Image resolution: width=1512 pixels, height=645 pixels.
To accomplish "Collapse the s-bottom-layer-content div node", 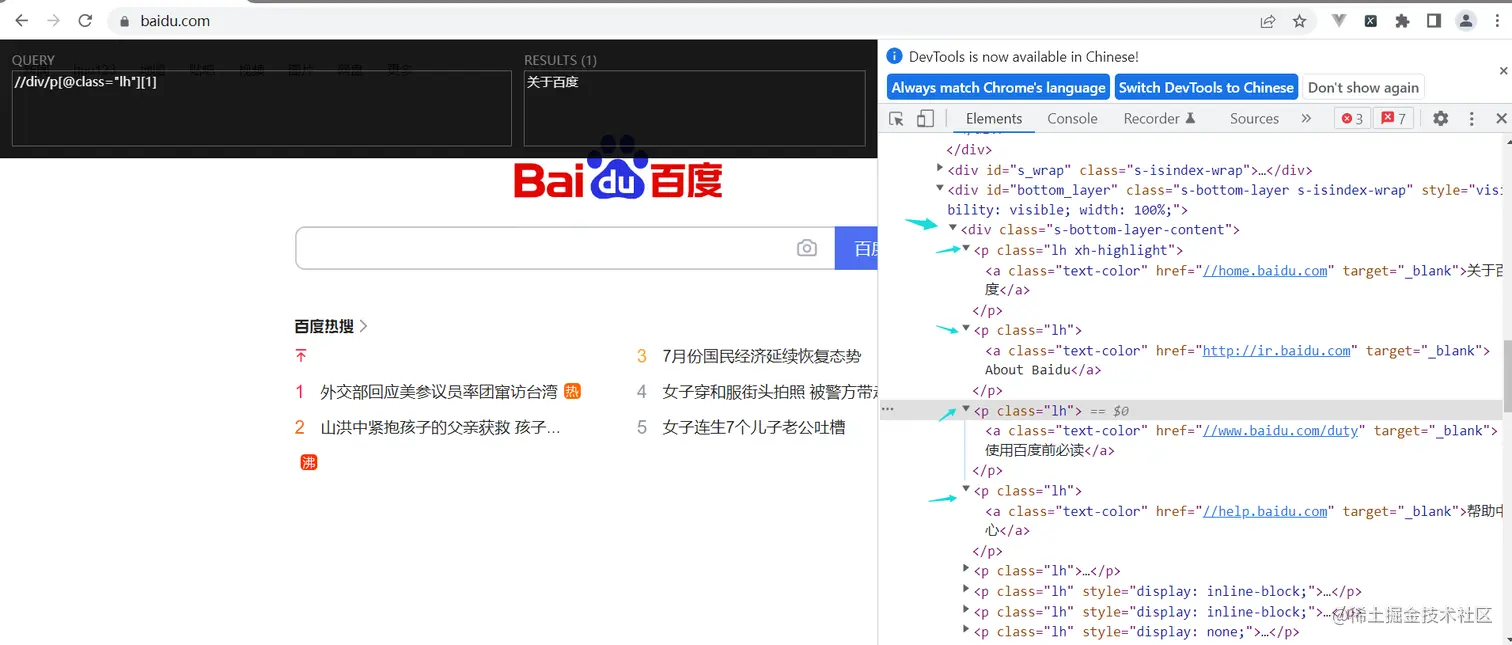I will [x=953, y=228].
